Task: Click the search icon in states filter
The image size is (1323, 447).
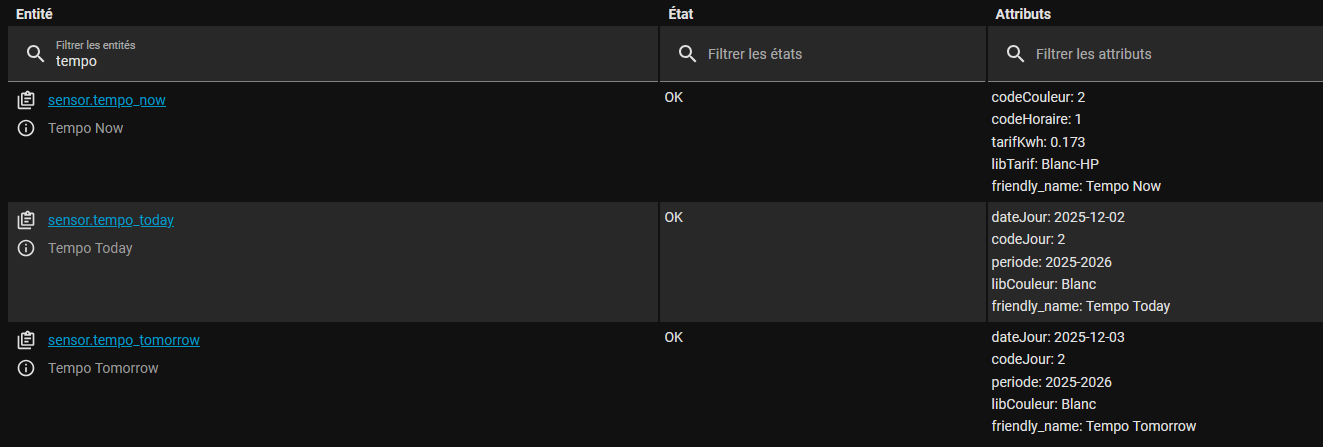Action: 687,54
